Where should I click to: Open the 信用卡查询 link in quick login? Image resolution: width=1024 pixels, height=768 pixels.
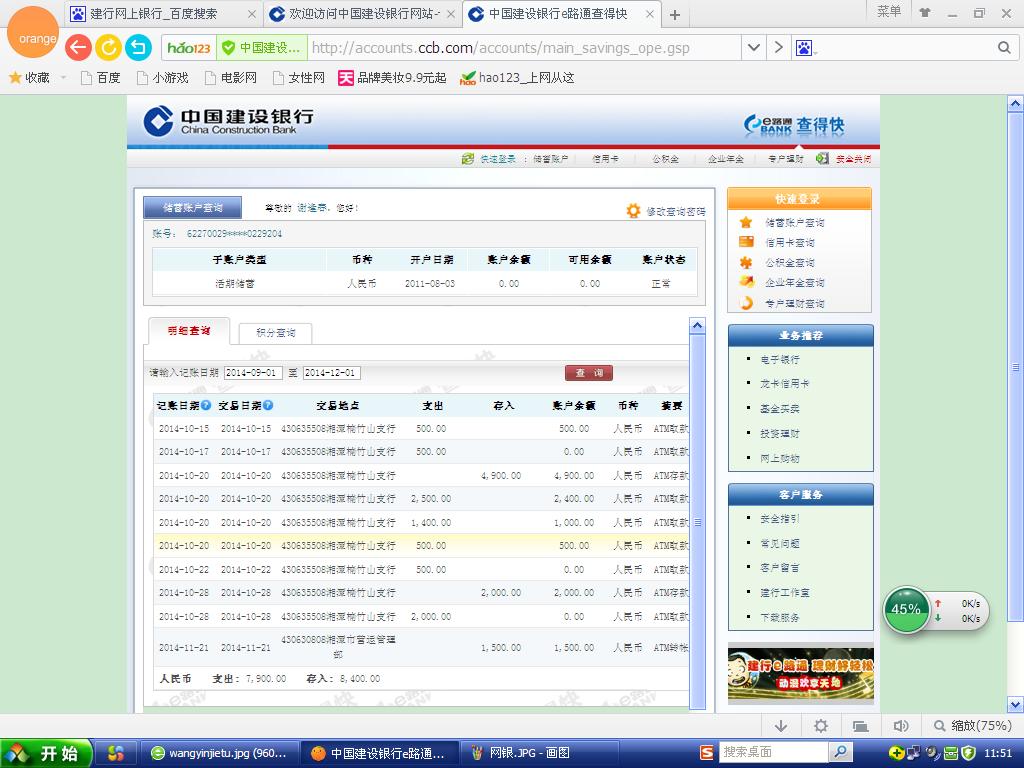coord(790,242)
